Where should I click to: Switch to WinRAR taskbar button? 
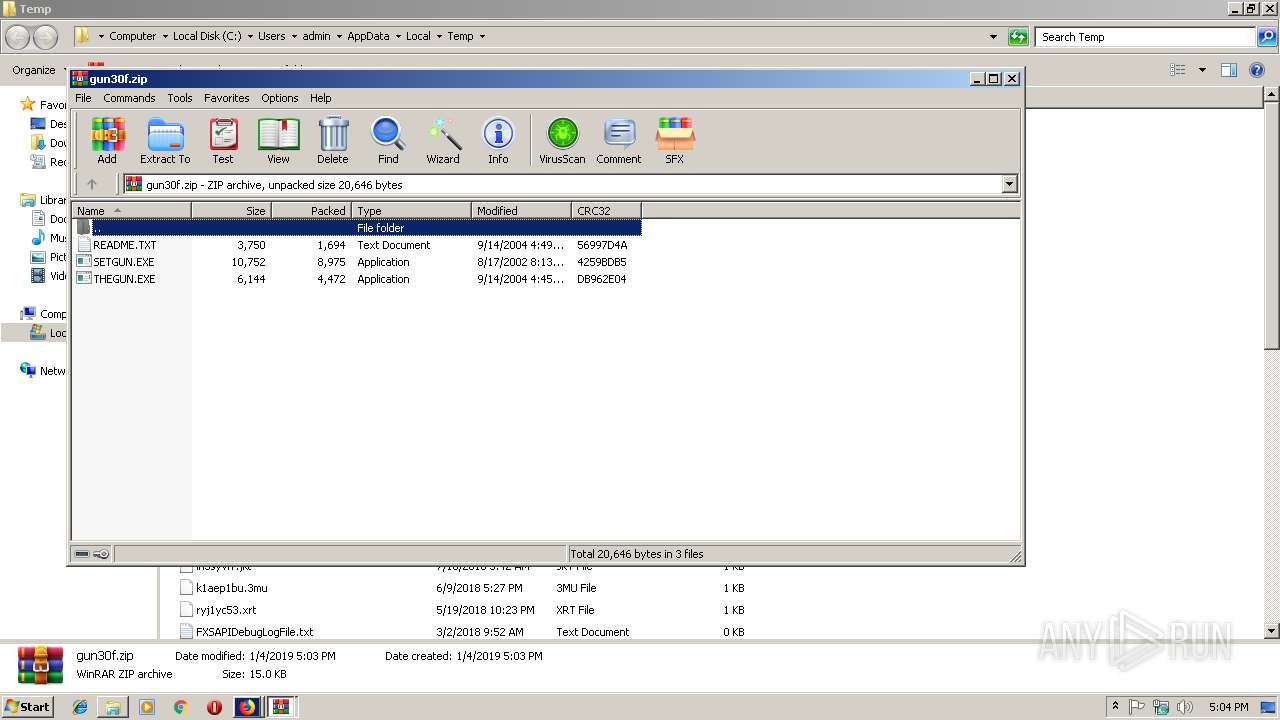tap(280, 707)
